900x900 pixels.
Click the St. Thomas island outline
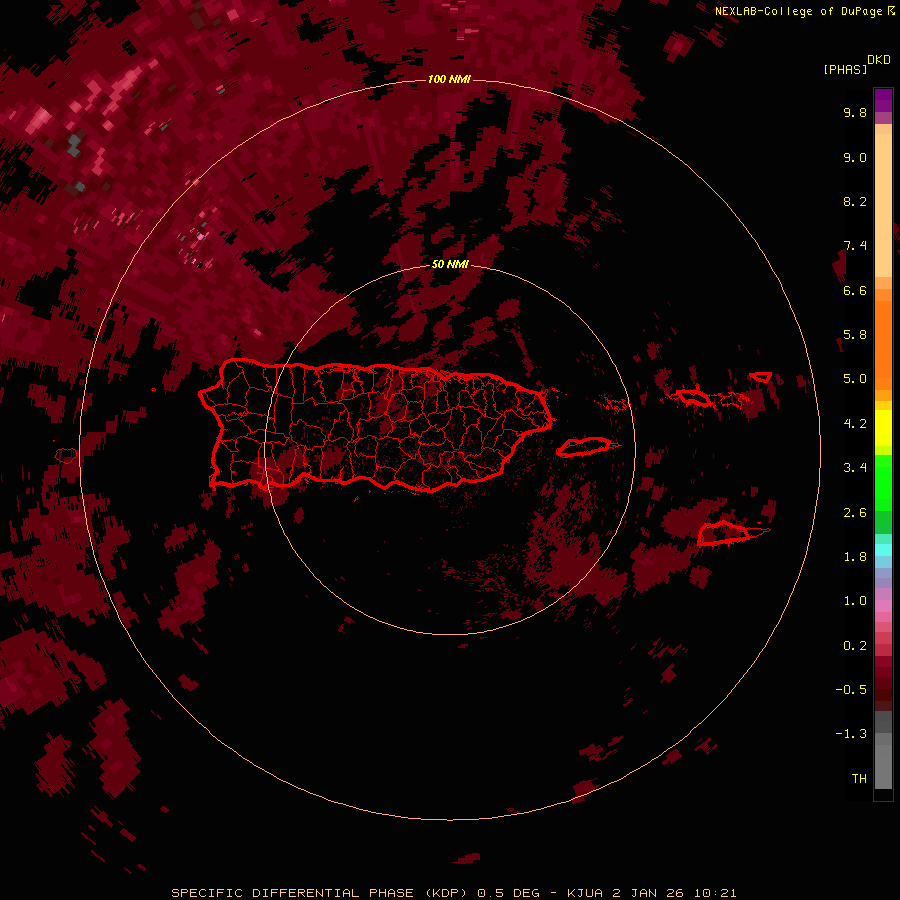[x=693, y=397]
